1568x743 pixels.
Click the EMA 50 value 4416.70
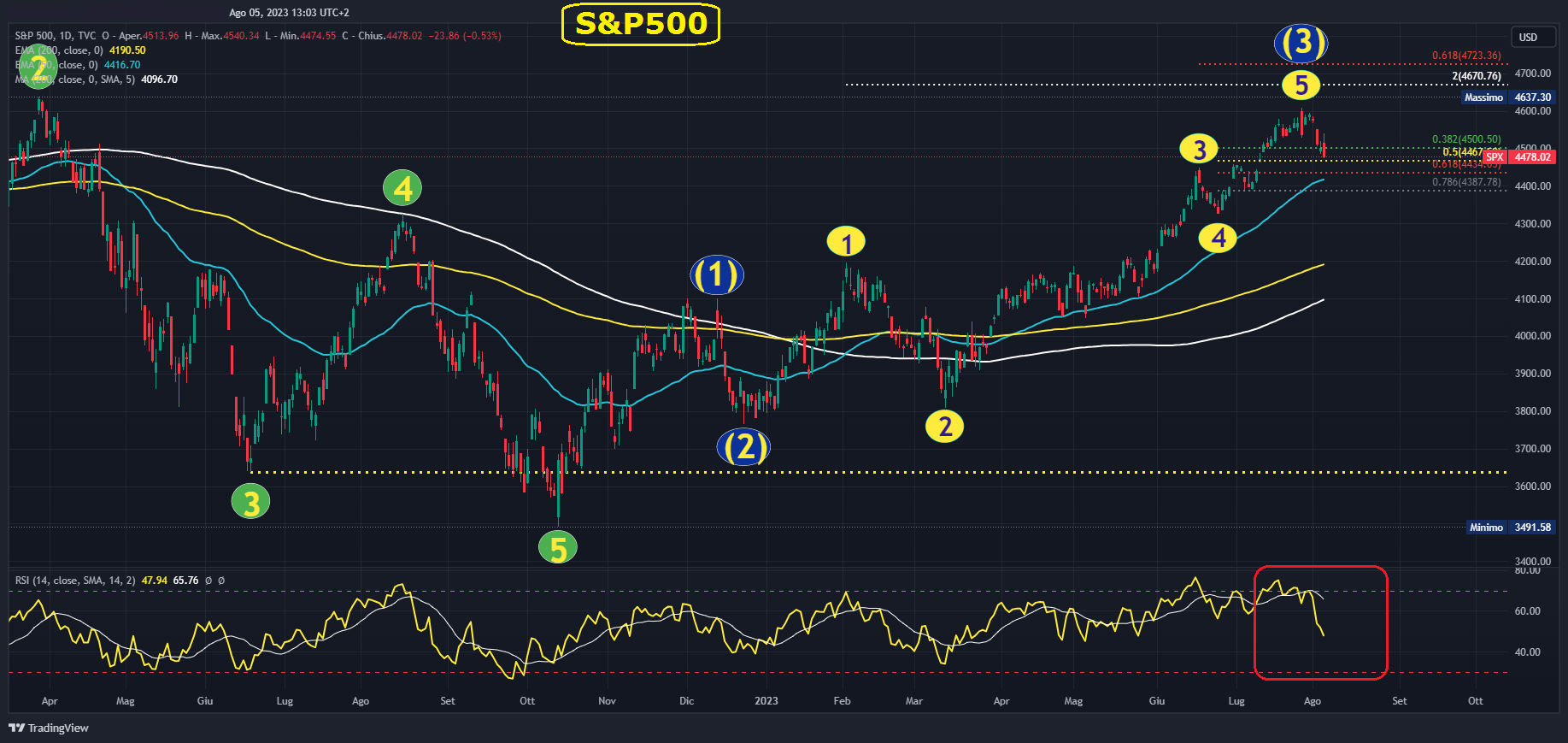pos(122,65)
